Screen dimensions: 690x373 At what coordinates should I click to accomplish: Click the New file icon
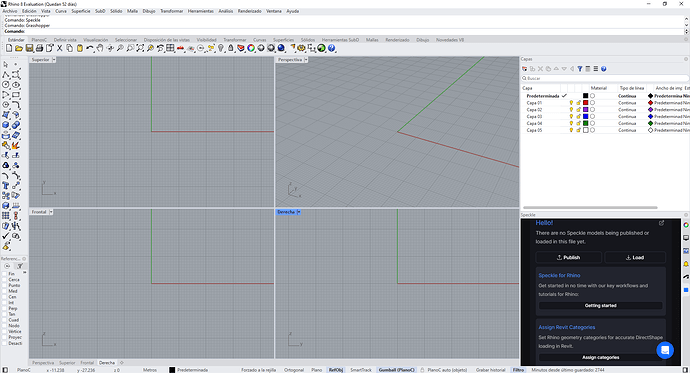coord(9,48)
